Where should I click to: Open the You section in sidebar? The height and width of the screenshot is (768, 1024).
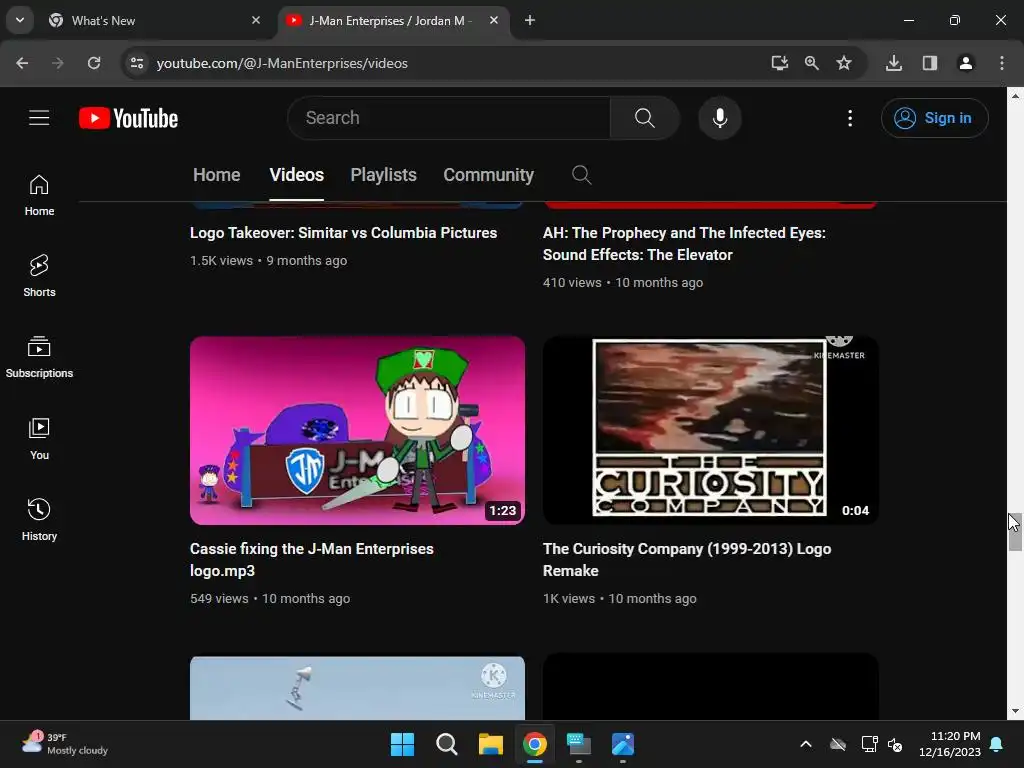(39, 438)
